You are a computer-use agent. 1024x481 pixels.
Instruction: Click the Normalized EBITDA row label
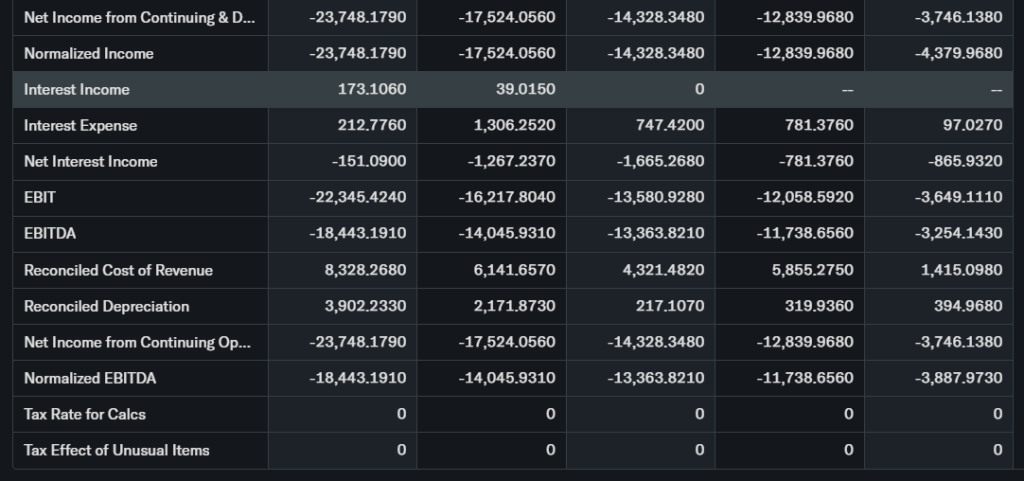tap(90, 378)
